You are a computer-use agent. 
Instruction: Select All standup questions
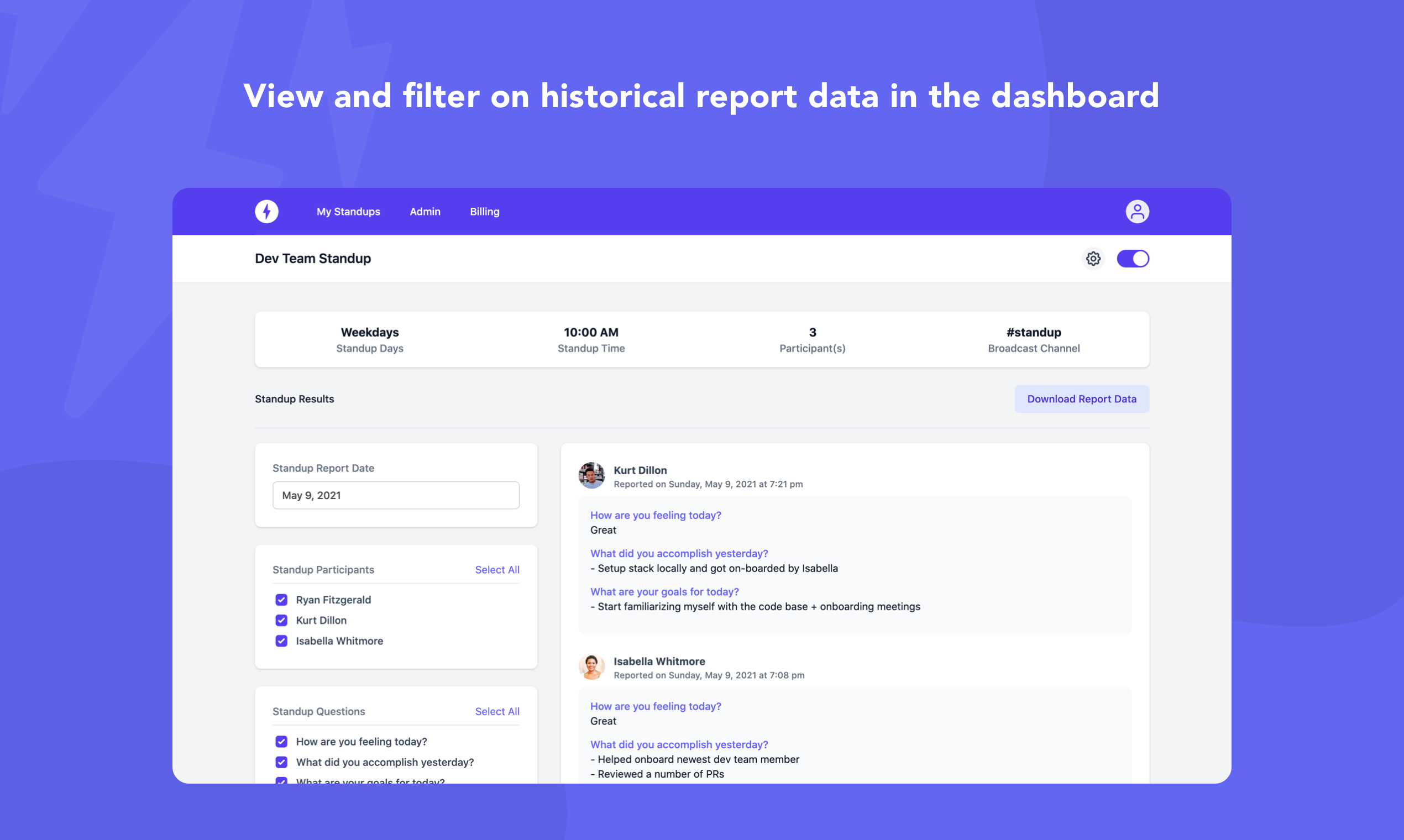tap(496, 711)
